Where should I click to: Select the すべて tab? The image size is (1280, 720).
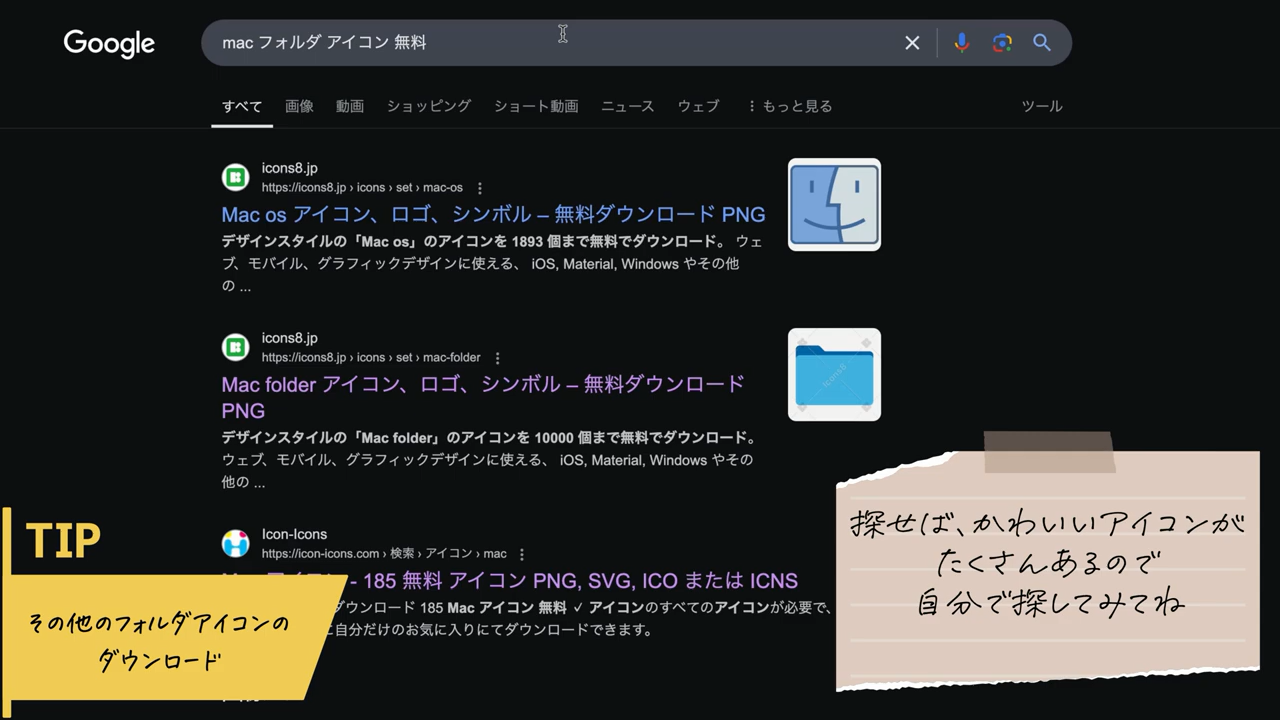(242, 106)
